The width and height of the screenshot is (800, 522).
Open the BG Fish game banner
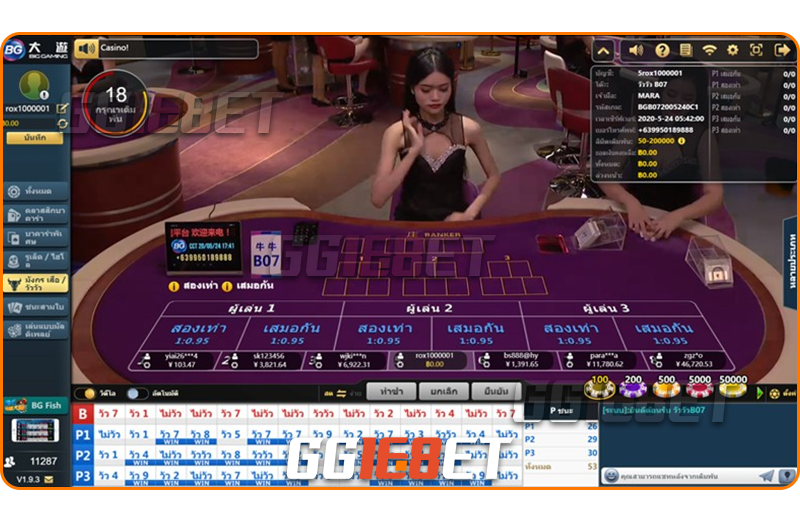[x=36, y=406]
